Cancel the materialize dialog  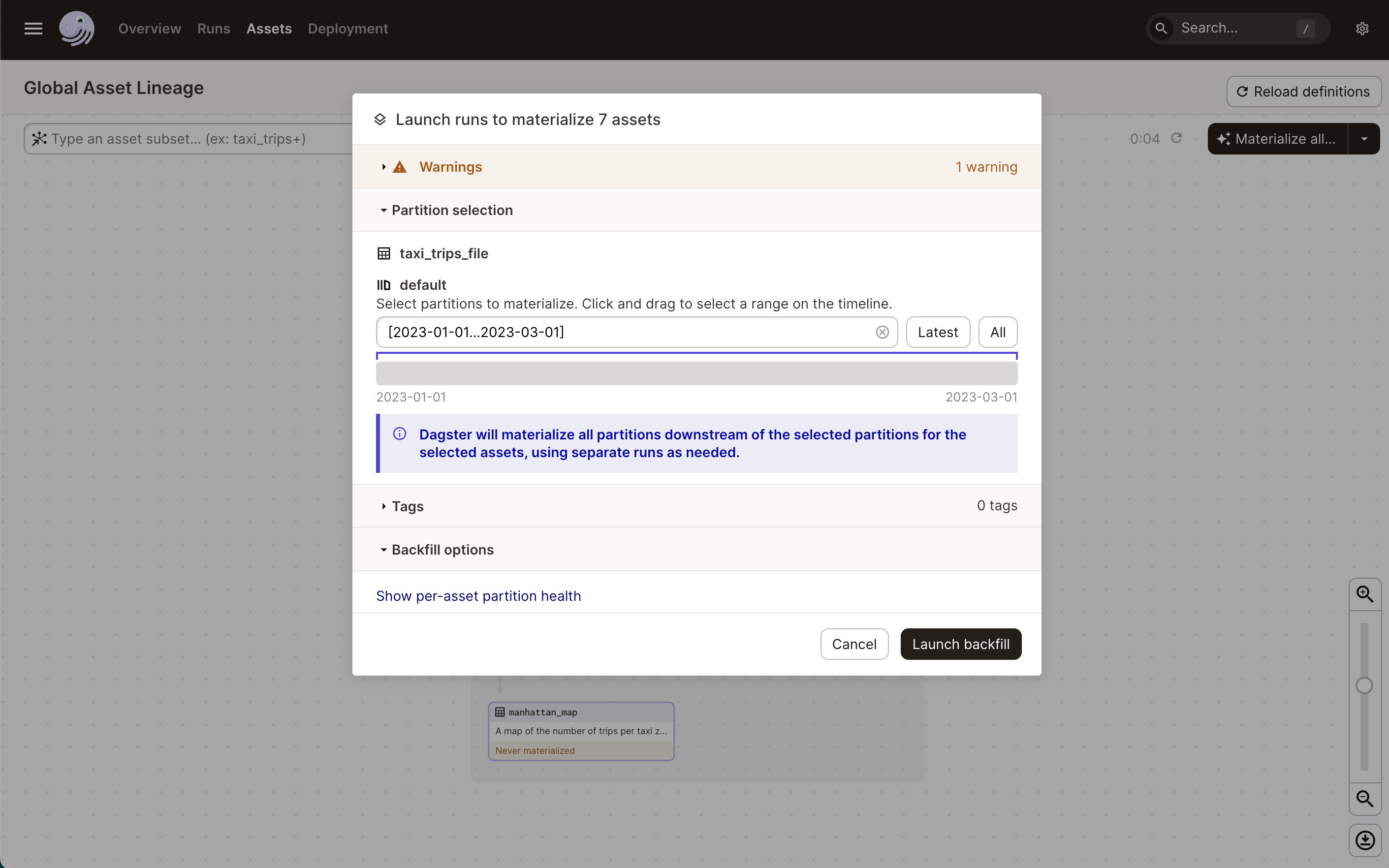pos(854,644)
